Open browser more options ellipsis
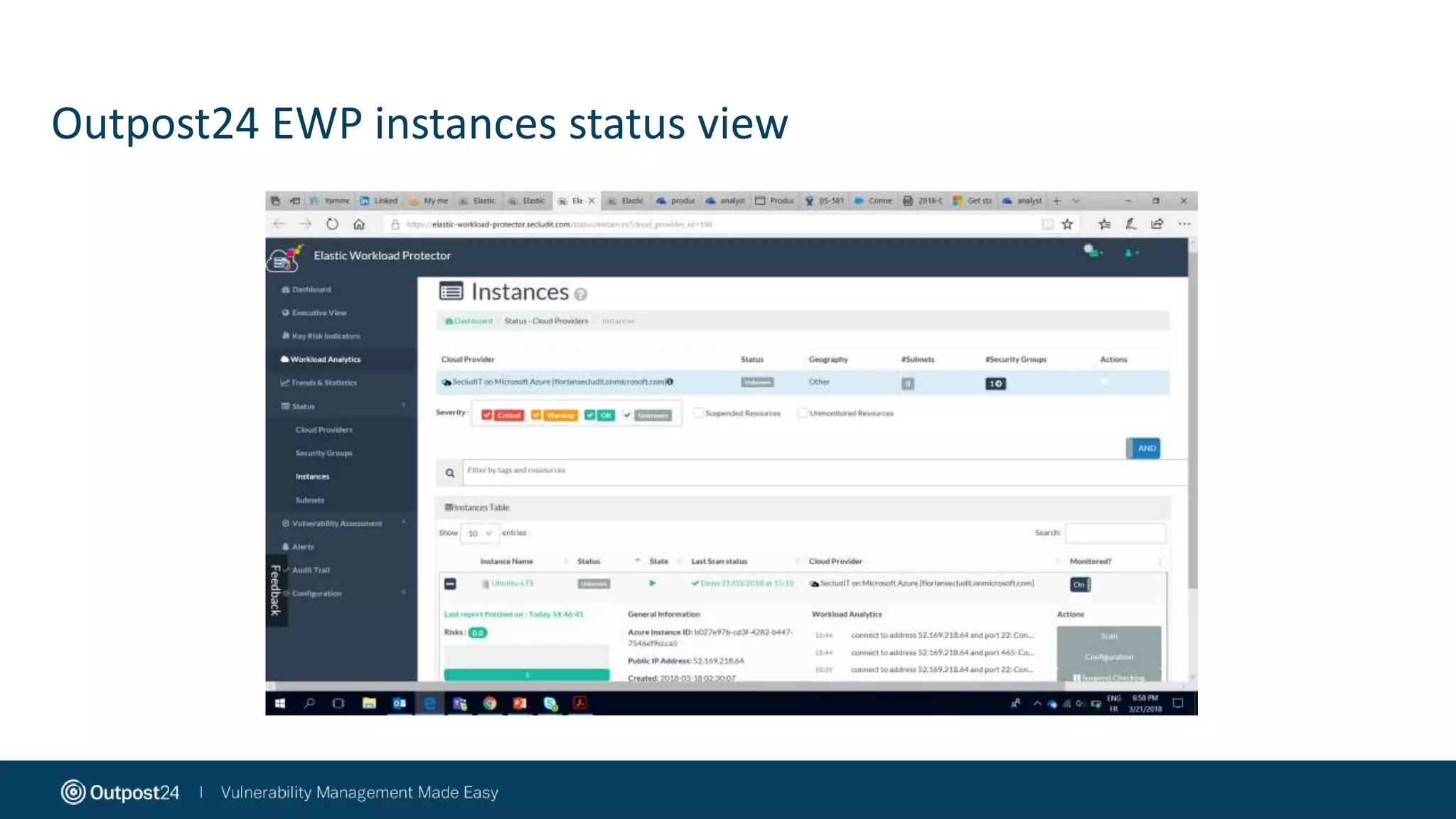1456x819 pixels. click(x=1184, y=224)
